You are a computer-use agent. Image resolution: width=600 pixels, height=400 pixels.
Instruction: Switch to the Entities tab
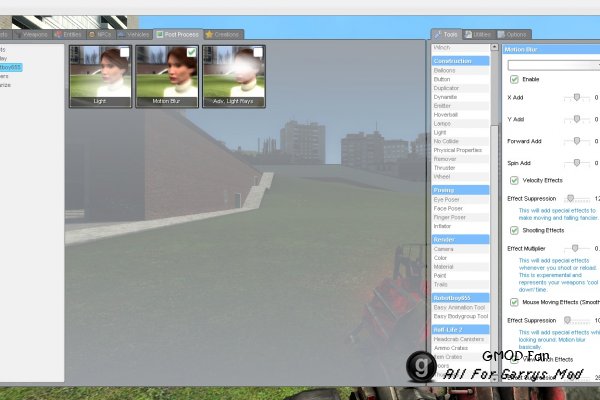click(x=69, y=34)
